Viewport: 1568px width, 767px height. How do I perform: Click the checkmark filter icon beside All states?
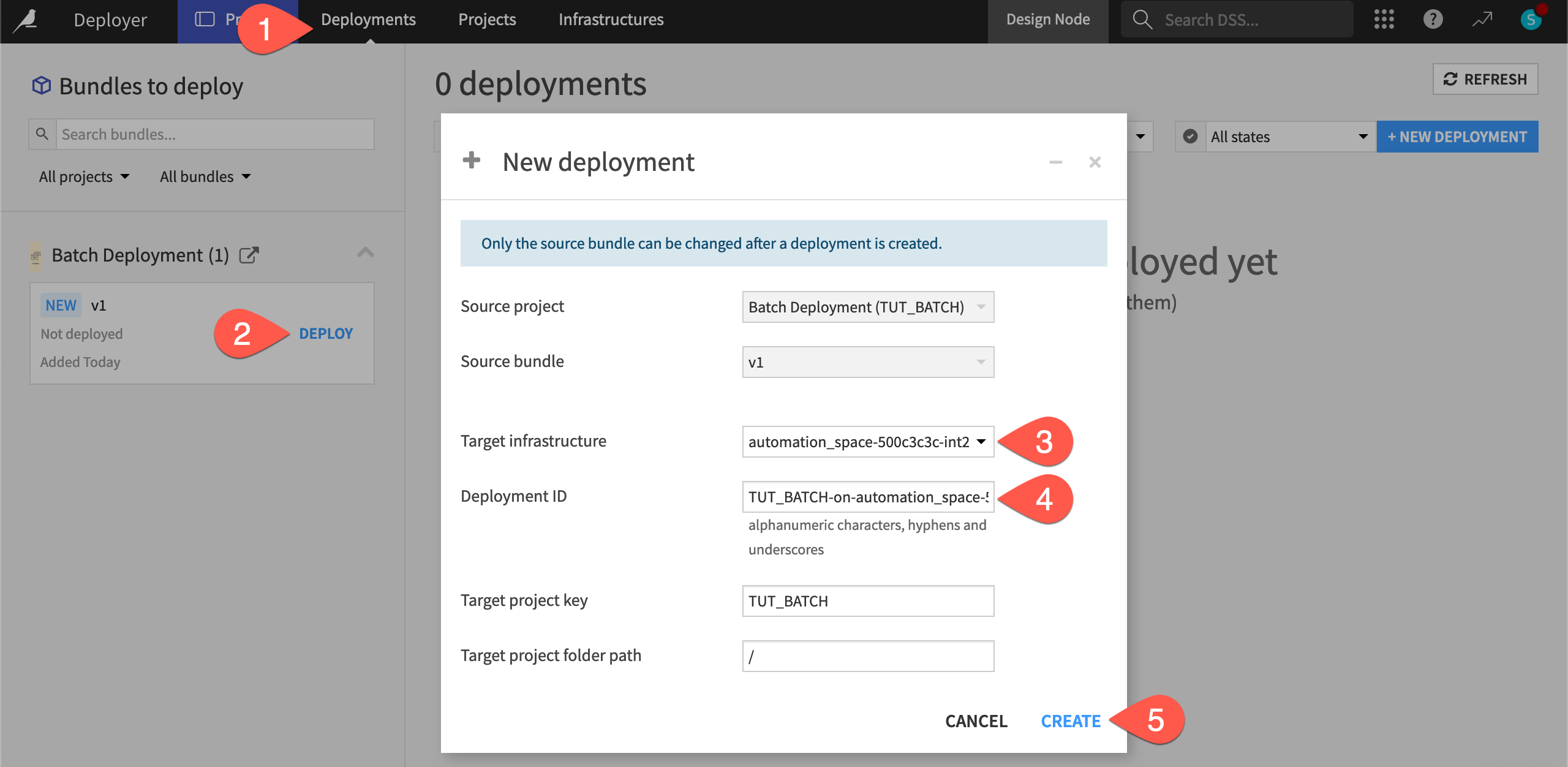[x=1190, y=137]
